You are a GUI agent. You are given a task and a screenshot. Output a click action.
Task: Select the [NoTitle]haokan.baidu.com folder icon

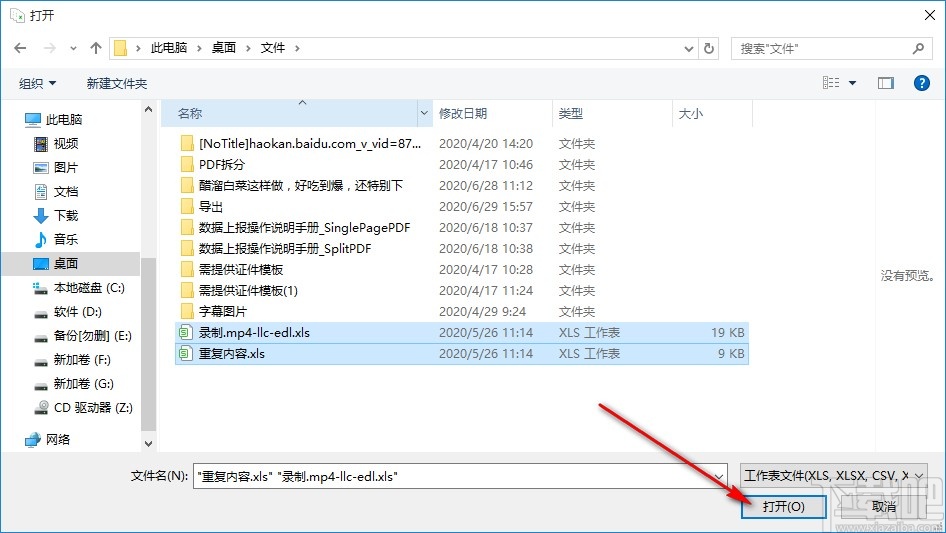(x=187, y=144)
